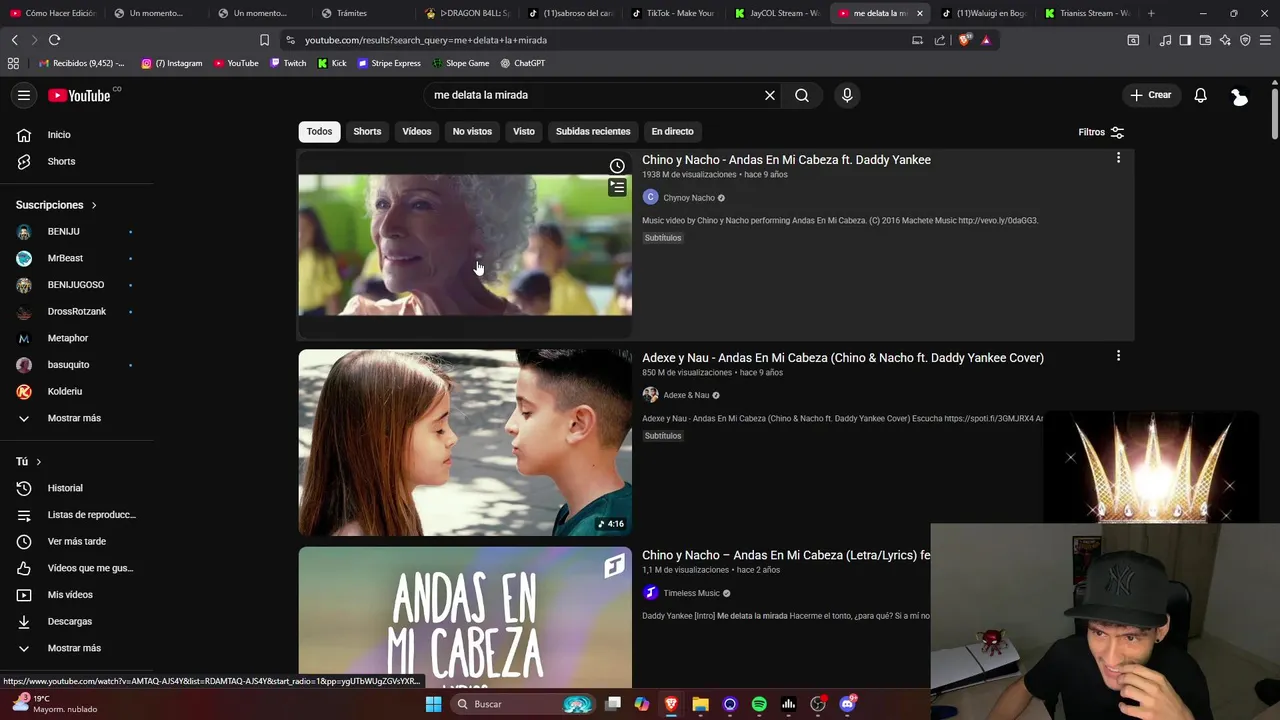Switch to the JayCOL Stream tab
Screen dimensions: 1280x720
point(778,13)
